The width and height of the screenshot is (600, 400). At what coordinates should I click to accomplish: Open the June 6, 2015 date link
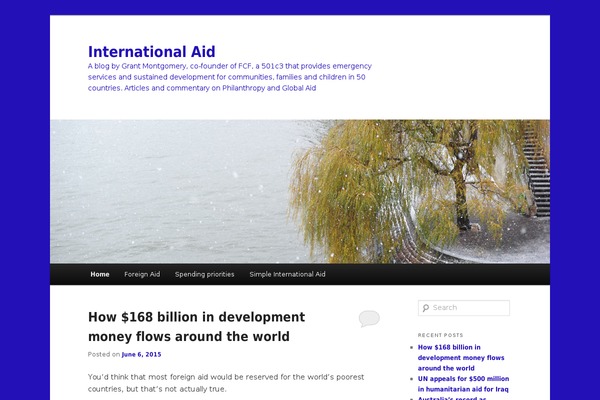141,354
